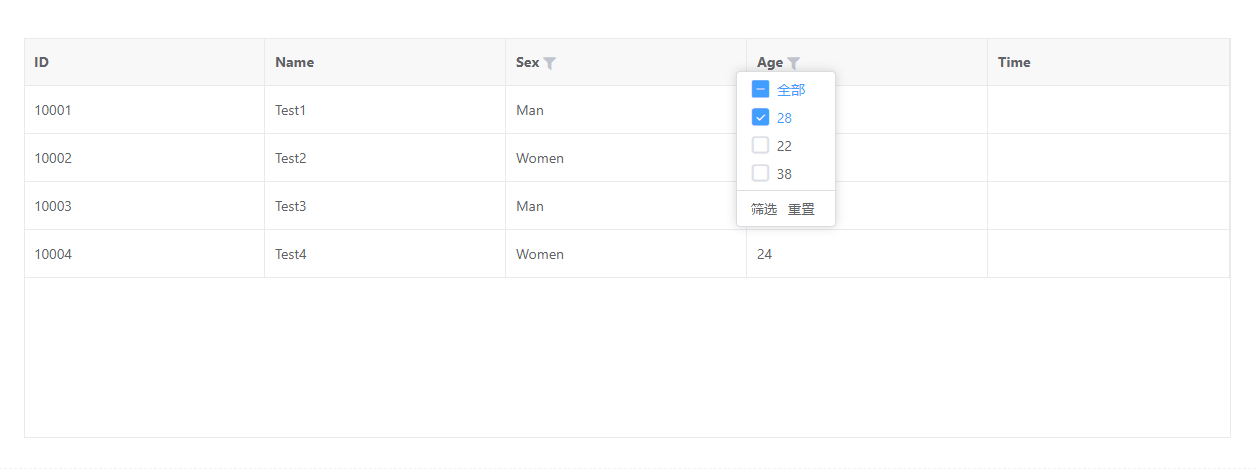Click the Time column header
Screen dimensions: 1258x469
[x=1014, y=62]
